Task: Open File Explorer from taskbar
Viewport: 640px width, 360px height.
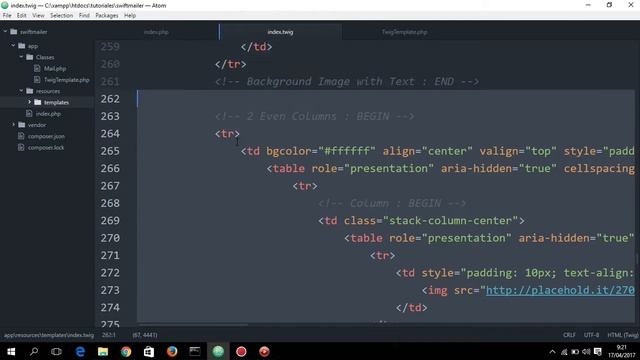Action: [103, 351]
